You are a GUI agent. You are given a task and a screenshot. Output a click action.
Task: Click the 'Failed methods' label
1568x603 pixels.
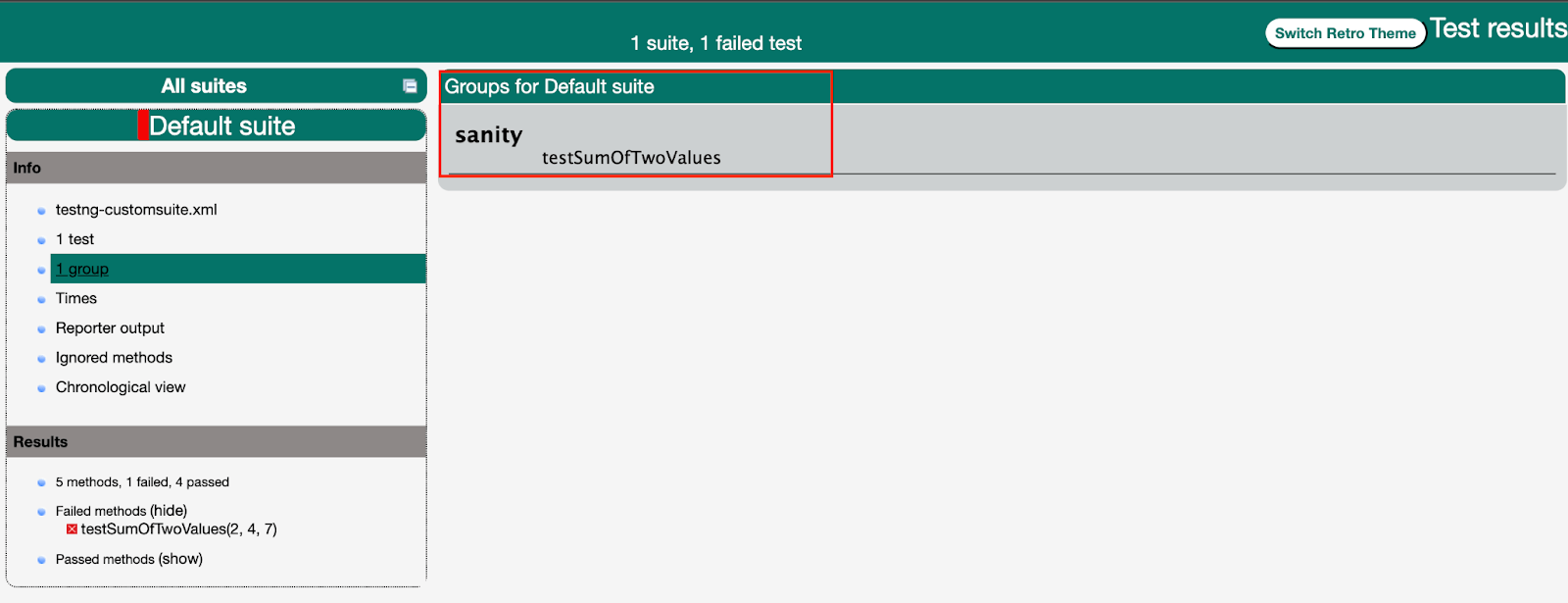tap(101, 511)
